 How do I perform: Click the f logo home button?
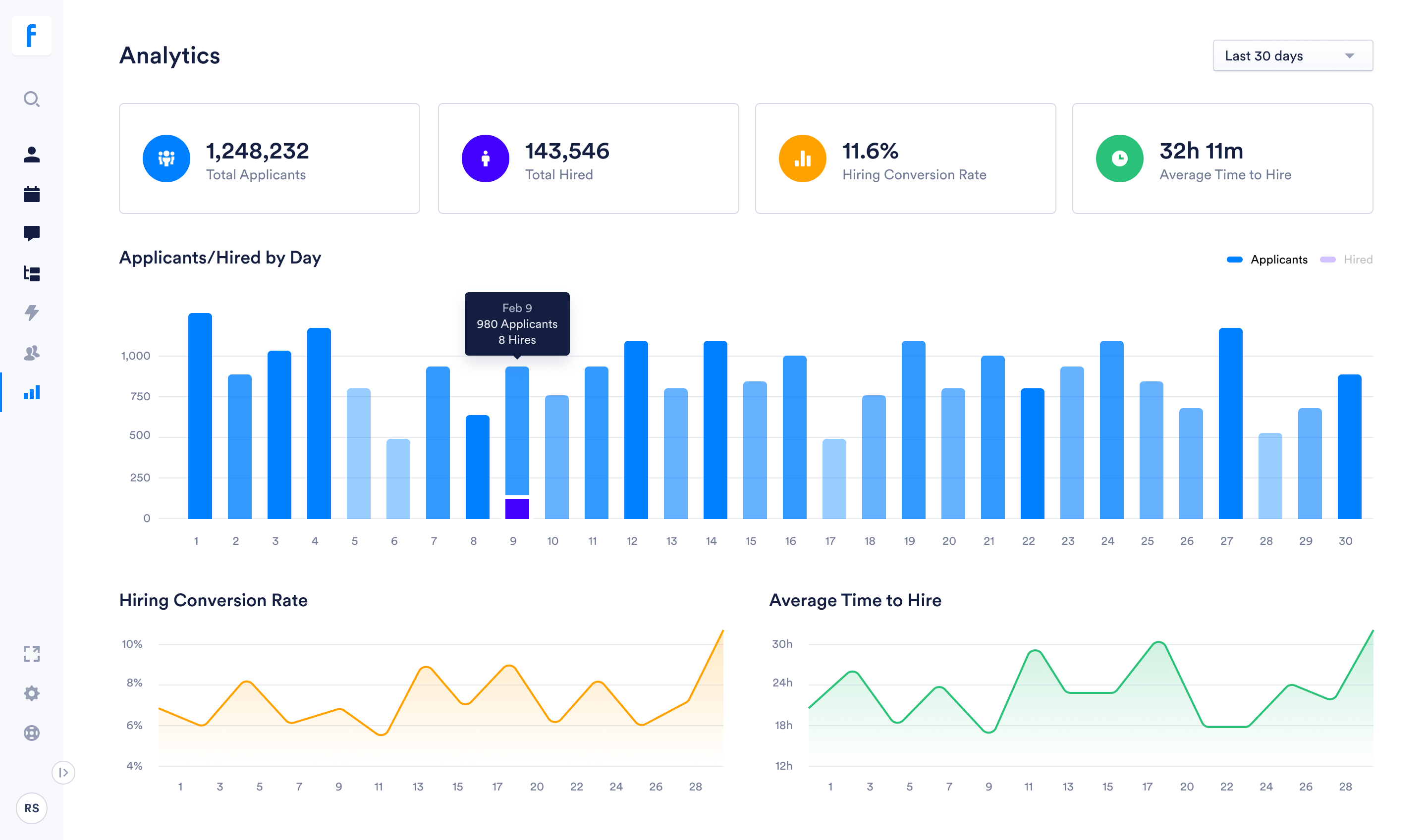click(32, 36)
